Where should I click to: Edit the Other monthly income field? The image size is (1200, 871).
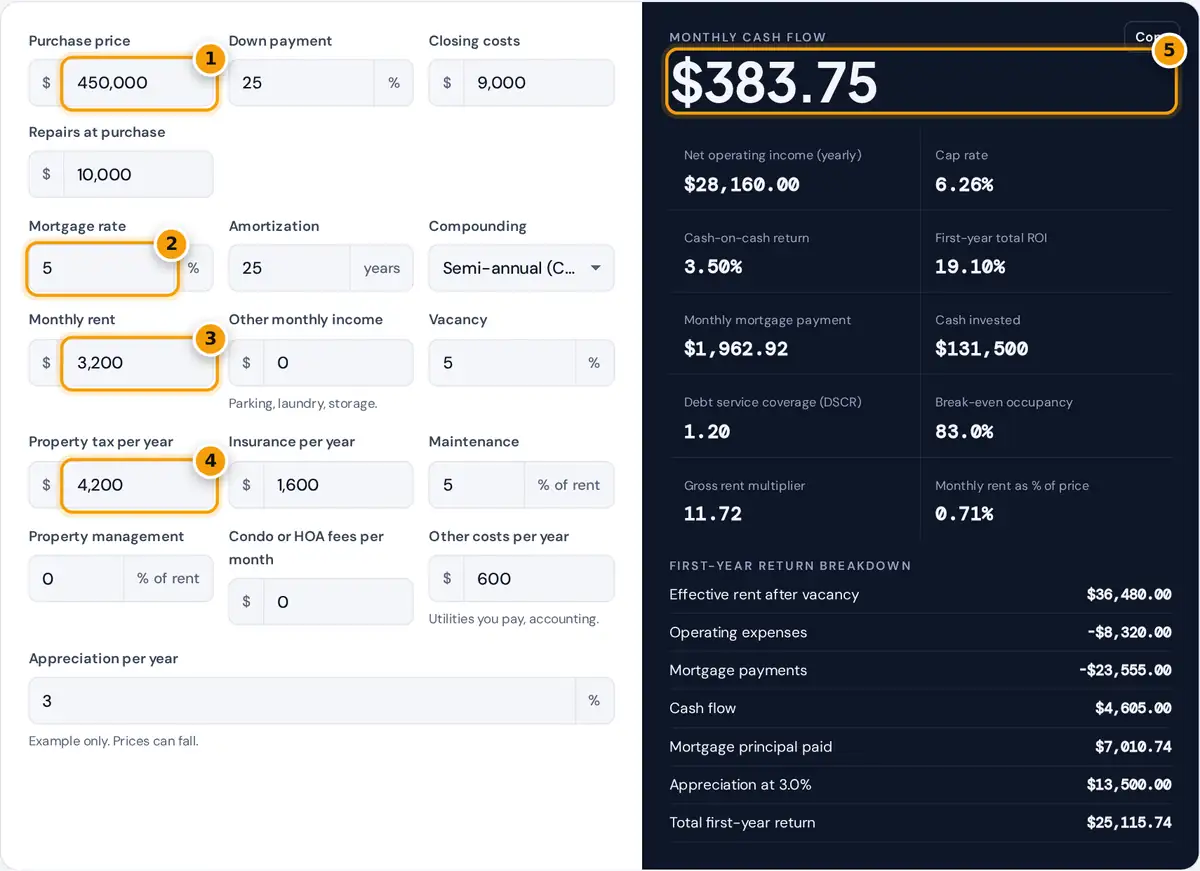pyautogui.click(x=338, y=363)
